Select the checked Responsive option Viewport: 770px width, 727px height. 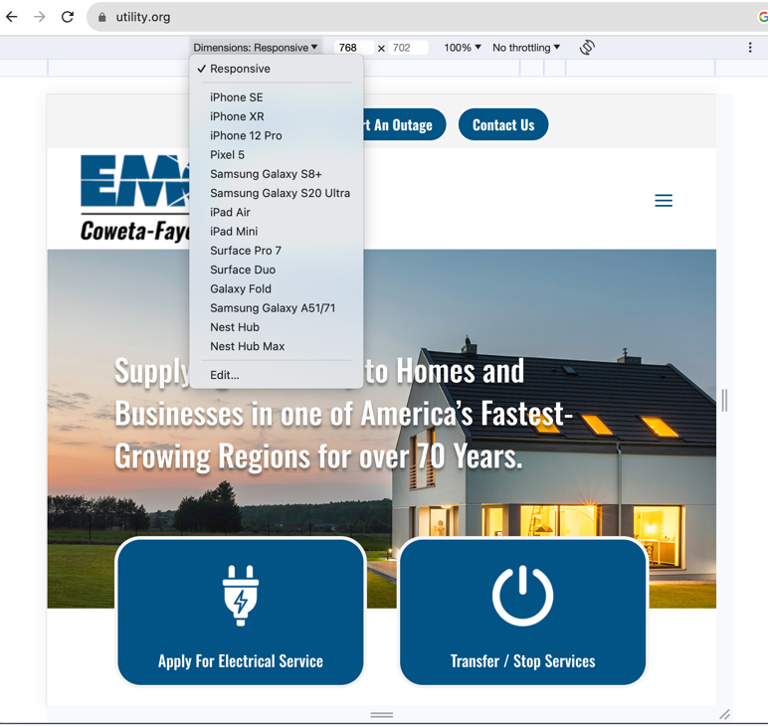click(x=240, y=69)
